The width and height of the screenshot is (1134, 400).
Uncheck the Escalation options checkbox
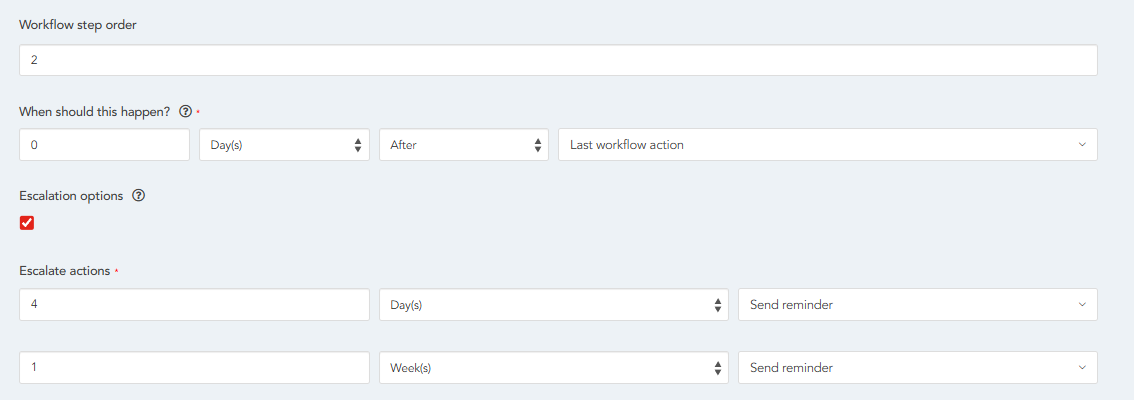27,223
